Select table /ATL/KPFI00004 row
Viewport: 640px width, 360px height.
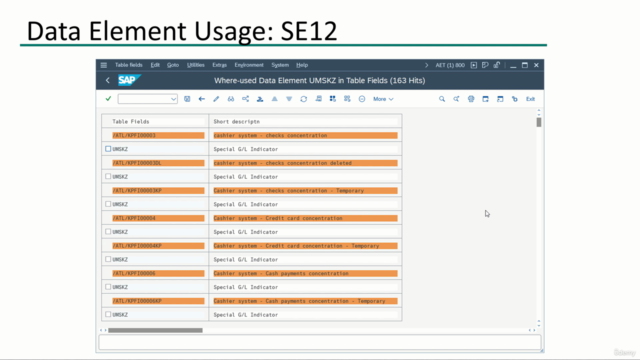(x=158, y=218)
